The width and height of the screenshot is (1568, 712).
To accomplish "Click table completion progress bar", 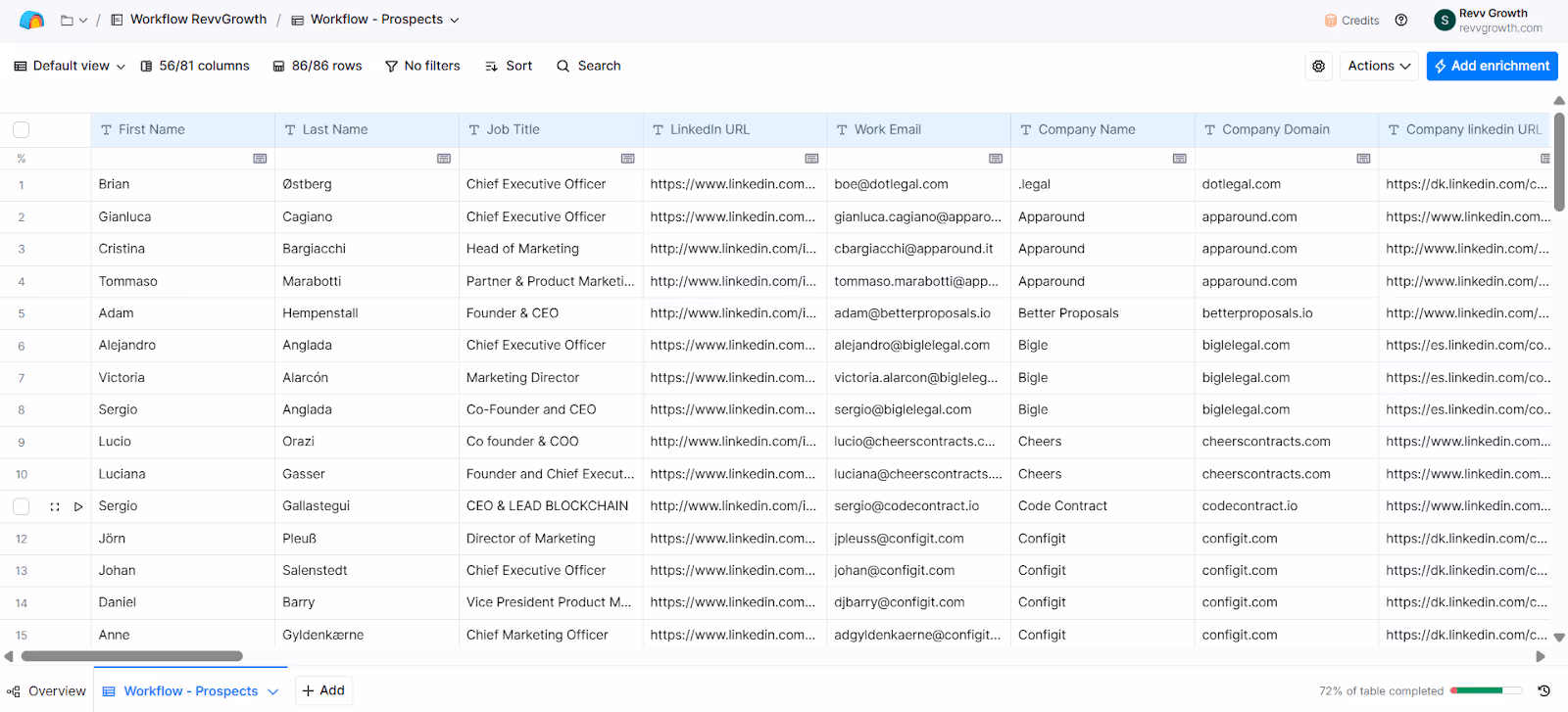I will (1486, 690).
